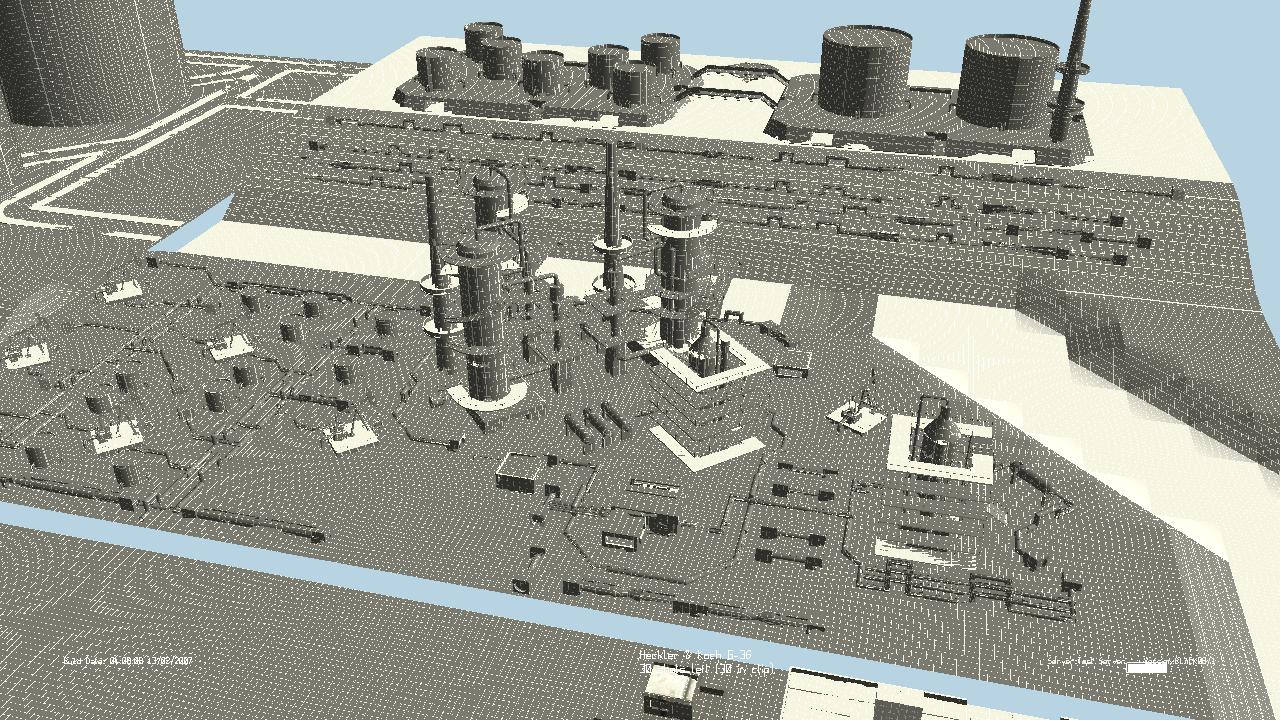Select the huge cylindrical tank at top-left corner
Viewport: 1280px width, 720px height.
coord(92,60)
